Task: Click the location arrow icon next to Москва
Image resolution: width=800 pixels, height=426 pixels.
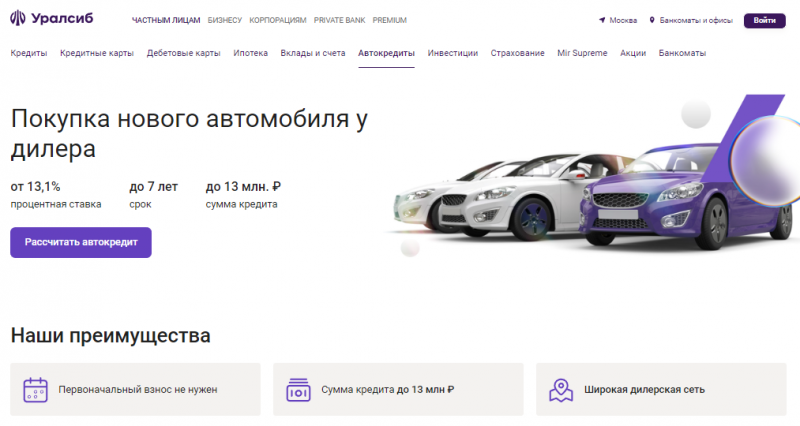Action: click(602, 20)
